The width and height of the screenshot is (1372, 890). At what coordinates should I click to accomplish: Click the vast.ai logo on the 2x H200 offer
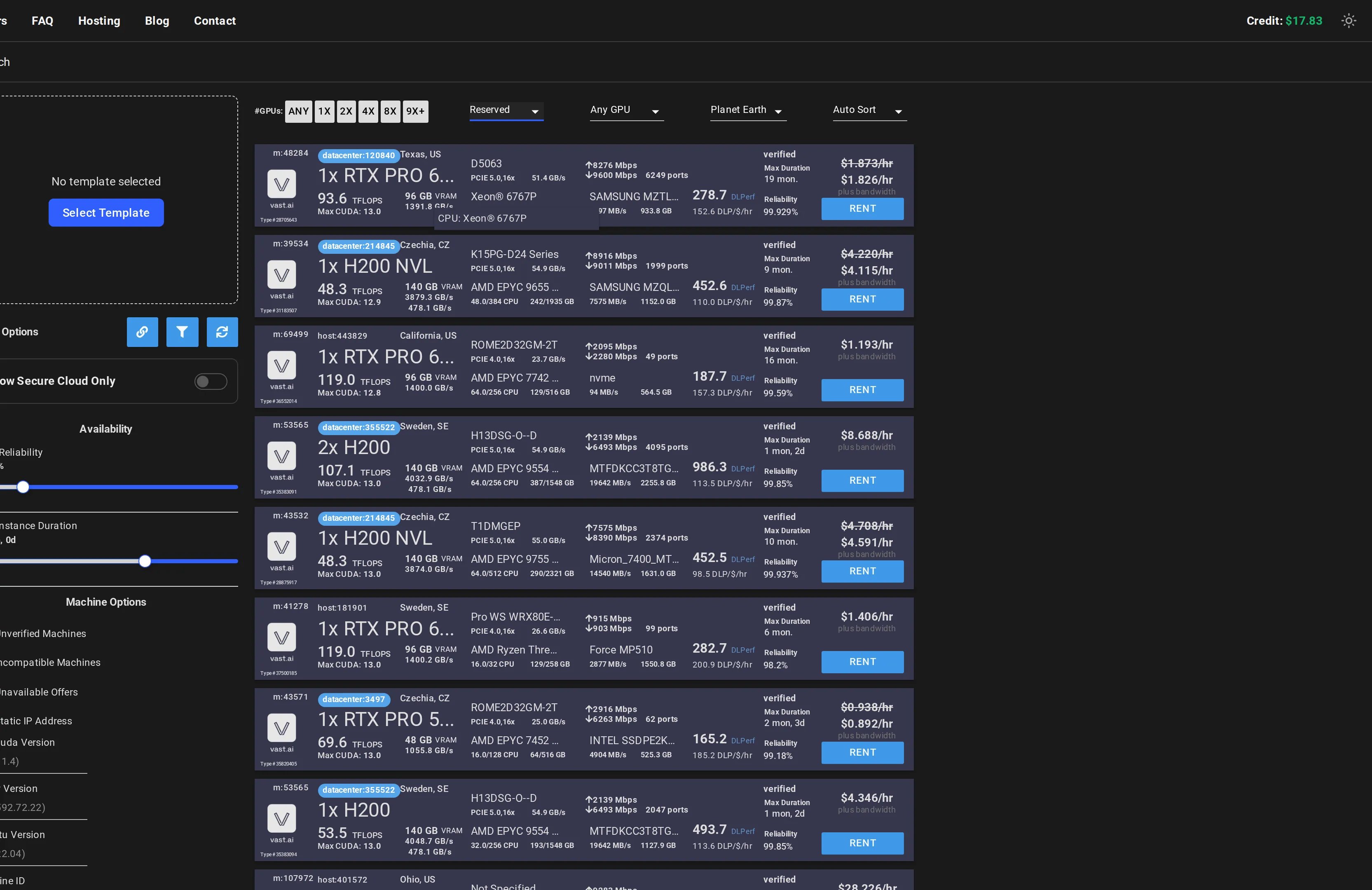tap(281, 456)
